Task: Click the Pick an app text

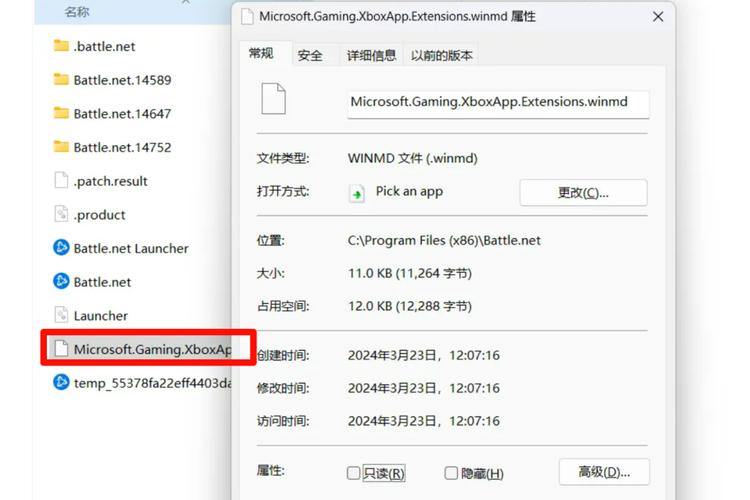Action: 409,191
